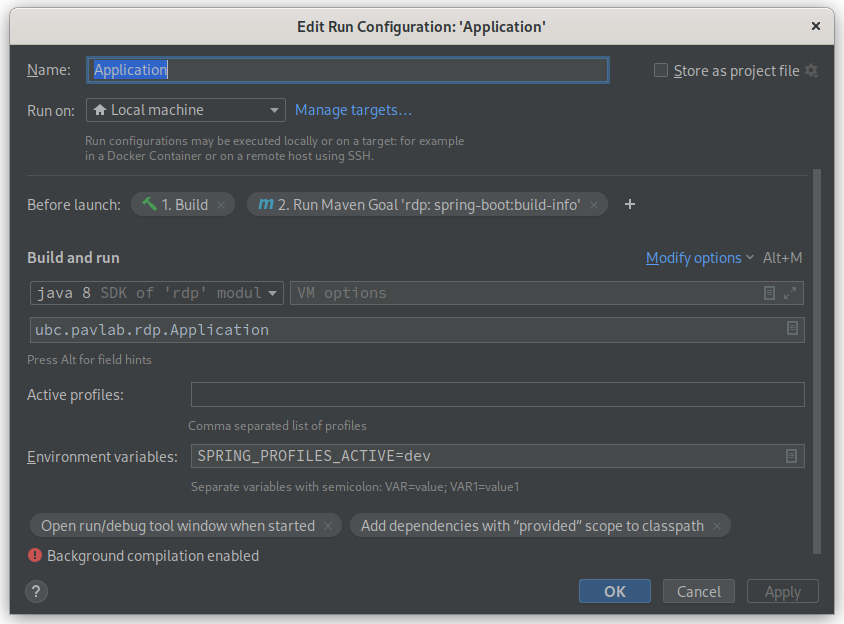The image size is (844, 624).
Task: Open the Environment variables editor icon
Action: (793, 456)
